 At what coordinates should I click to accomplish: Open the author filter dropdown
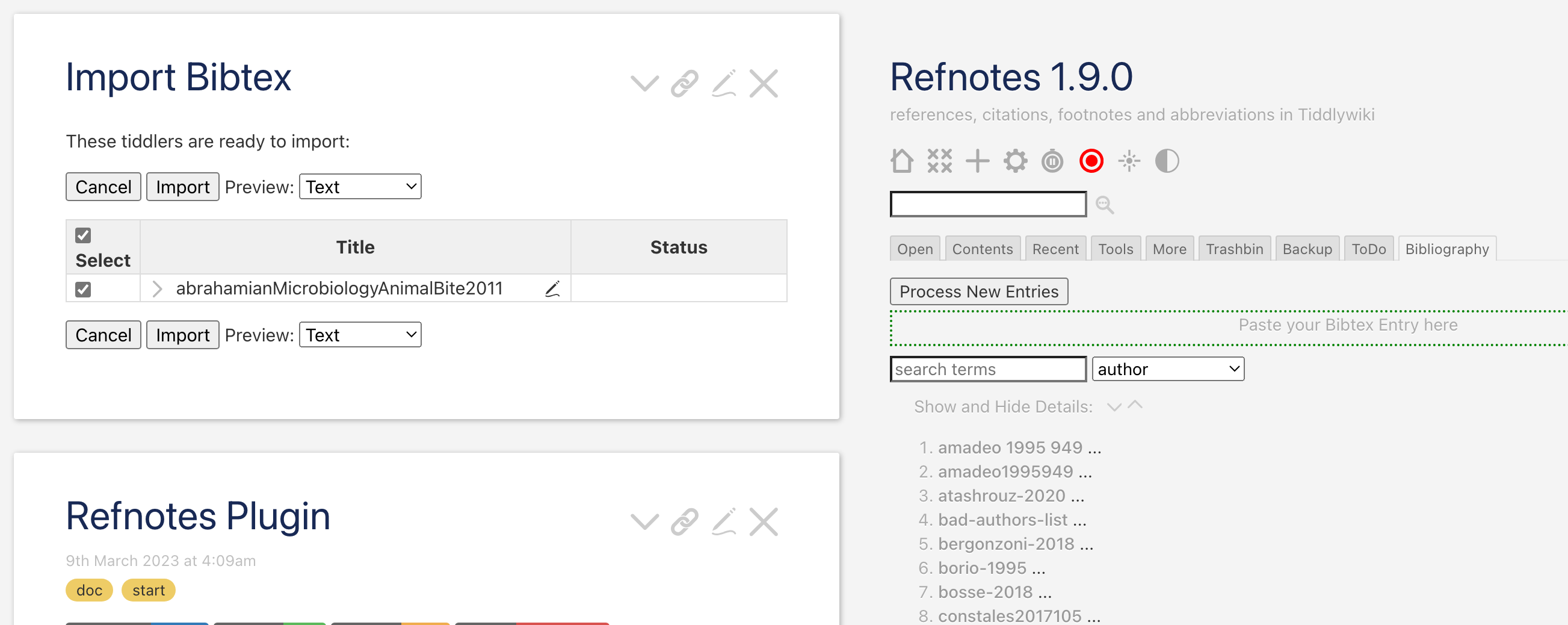1168,369
